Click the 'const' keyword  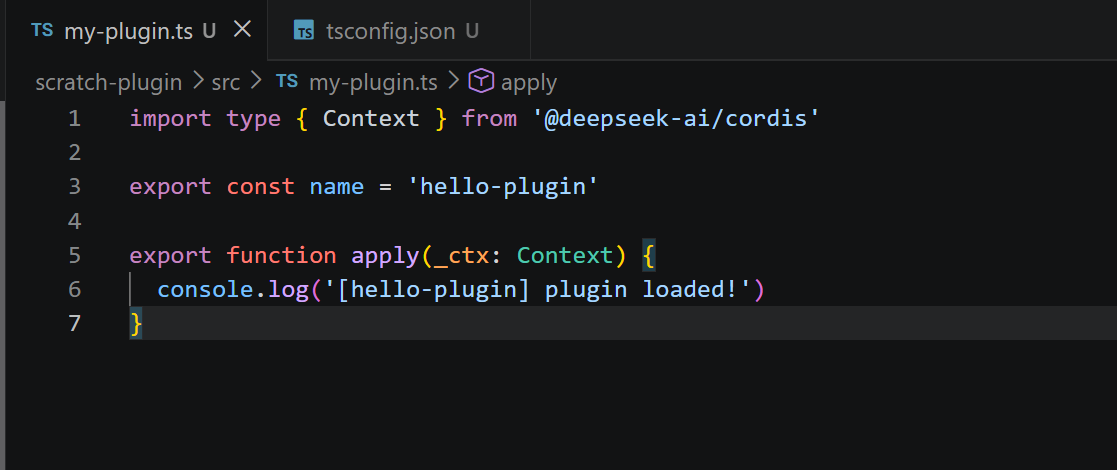tap(260, 187)
